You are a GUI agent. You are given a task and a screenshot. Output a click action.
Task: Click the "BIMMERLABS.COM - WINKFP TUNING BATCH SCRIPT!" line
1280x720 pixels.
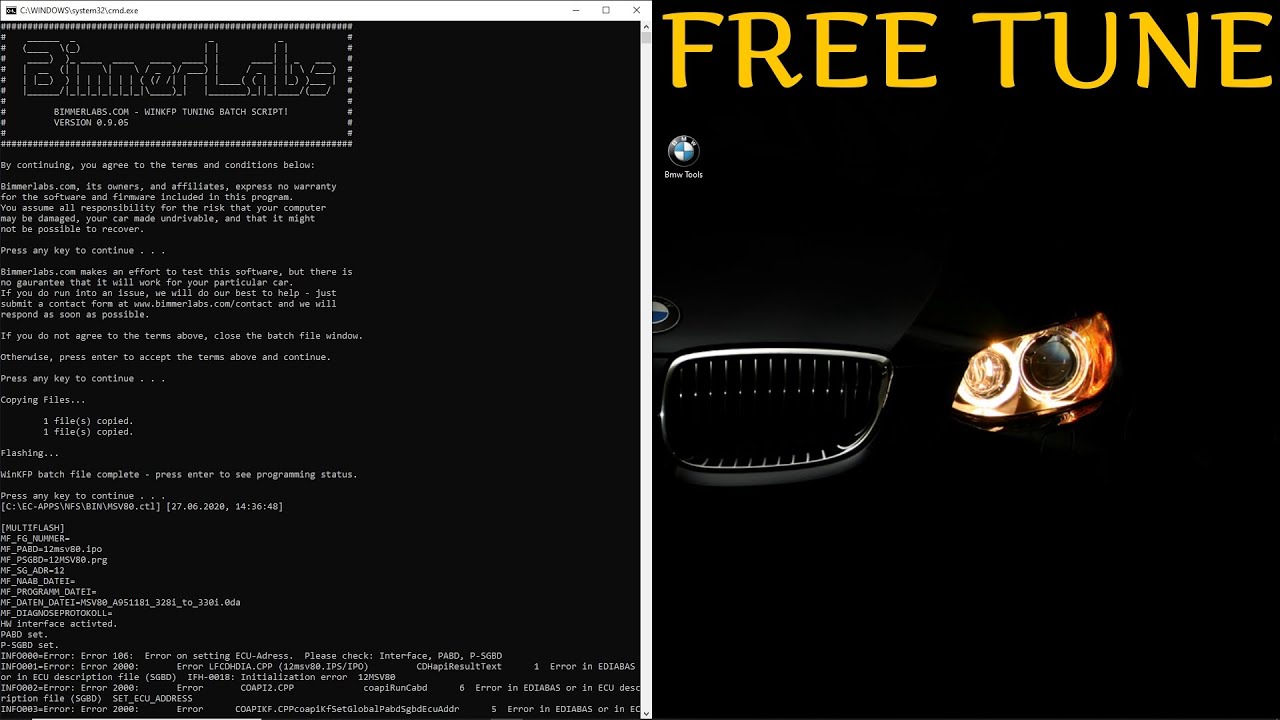(171, 112)
